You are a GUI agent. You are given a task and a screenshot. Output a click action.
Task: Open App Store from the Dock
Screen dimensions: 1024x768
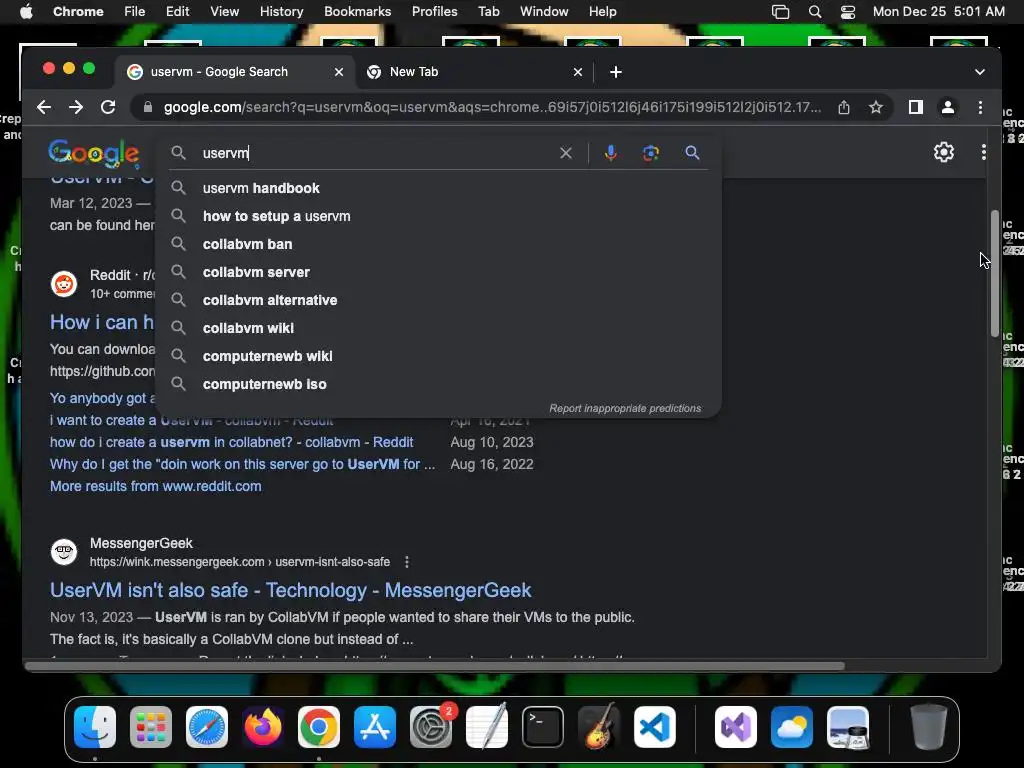pyautogui.click(x=375, y=727)
